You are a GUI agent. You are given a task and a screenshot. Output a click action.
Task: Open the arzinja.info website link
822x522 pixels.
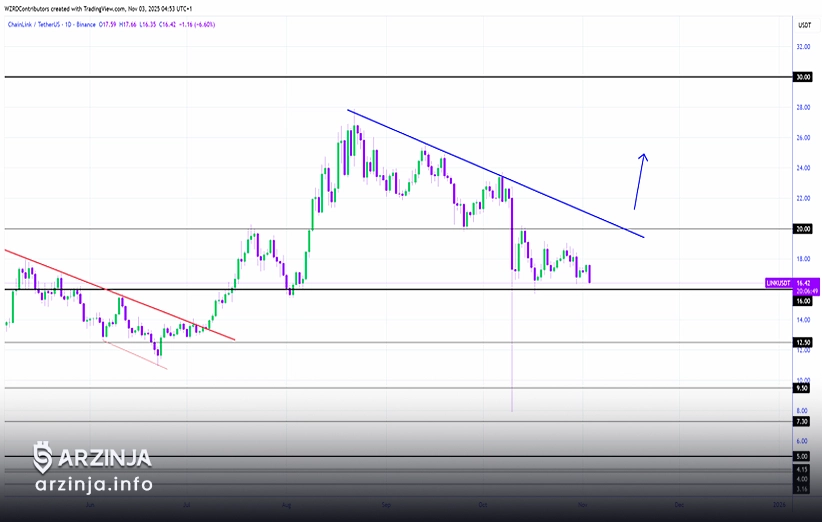(93, 485)
